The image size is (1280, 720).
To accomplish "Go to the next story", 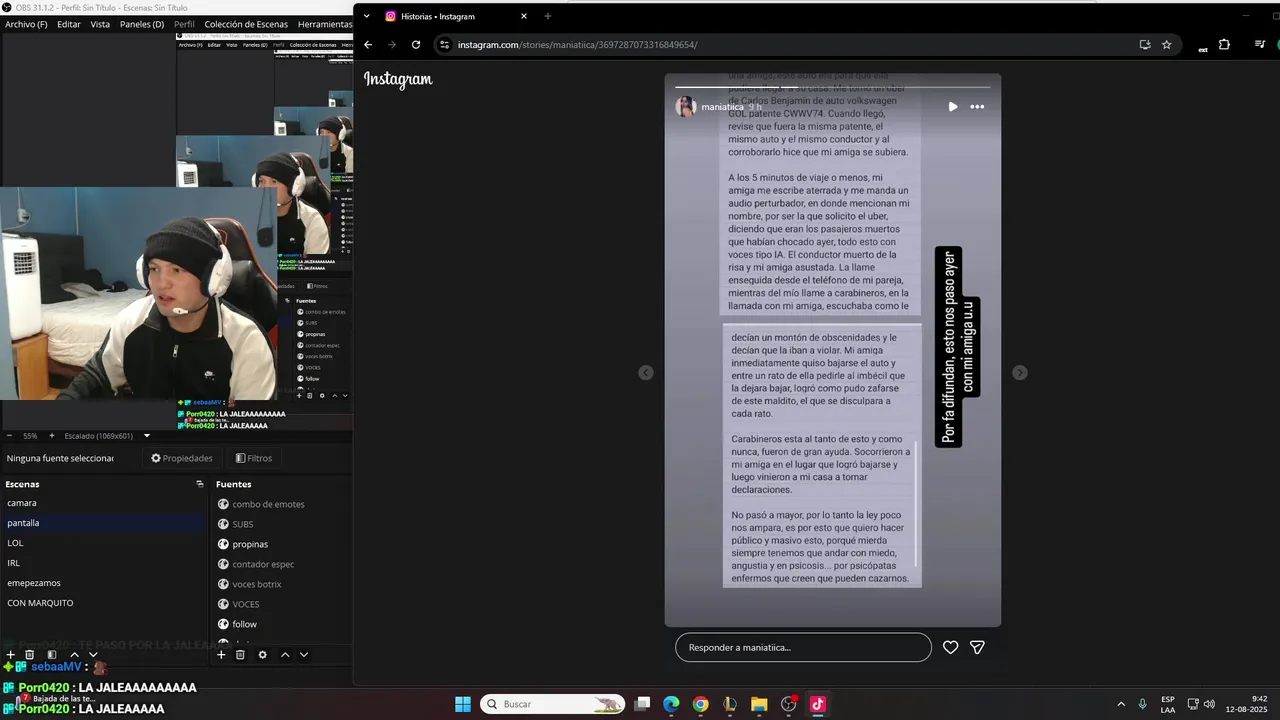I will pos(1019,372).
